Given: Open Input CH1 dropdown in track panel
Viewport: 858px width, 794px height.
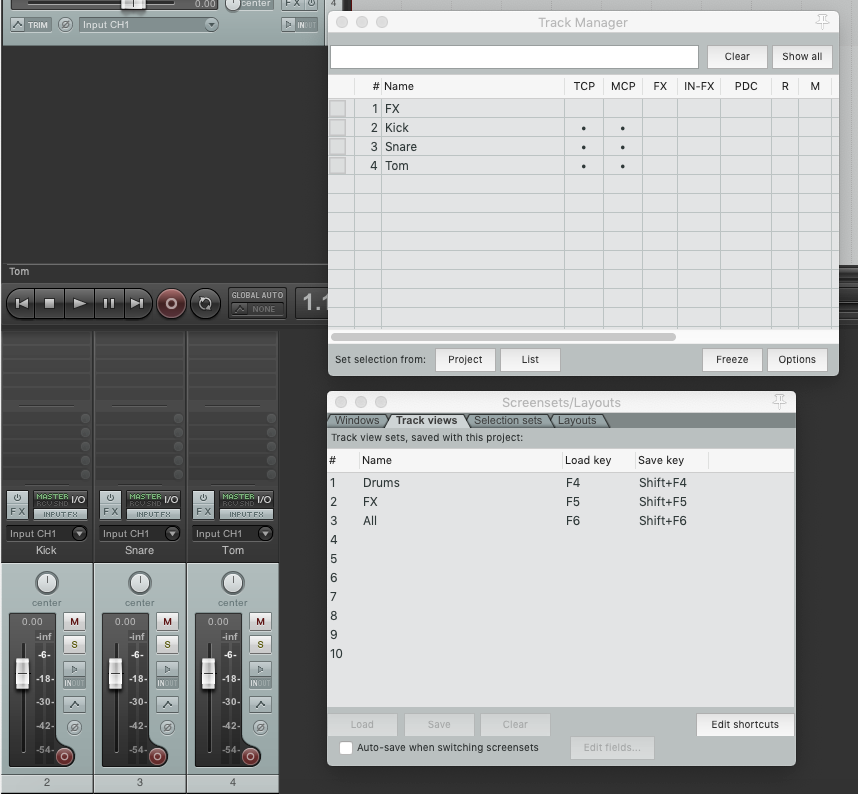Looking at the screenshot, I should pos(149,25).
